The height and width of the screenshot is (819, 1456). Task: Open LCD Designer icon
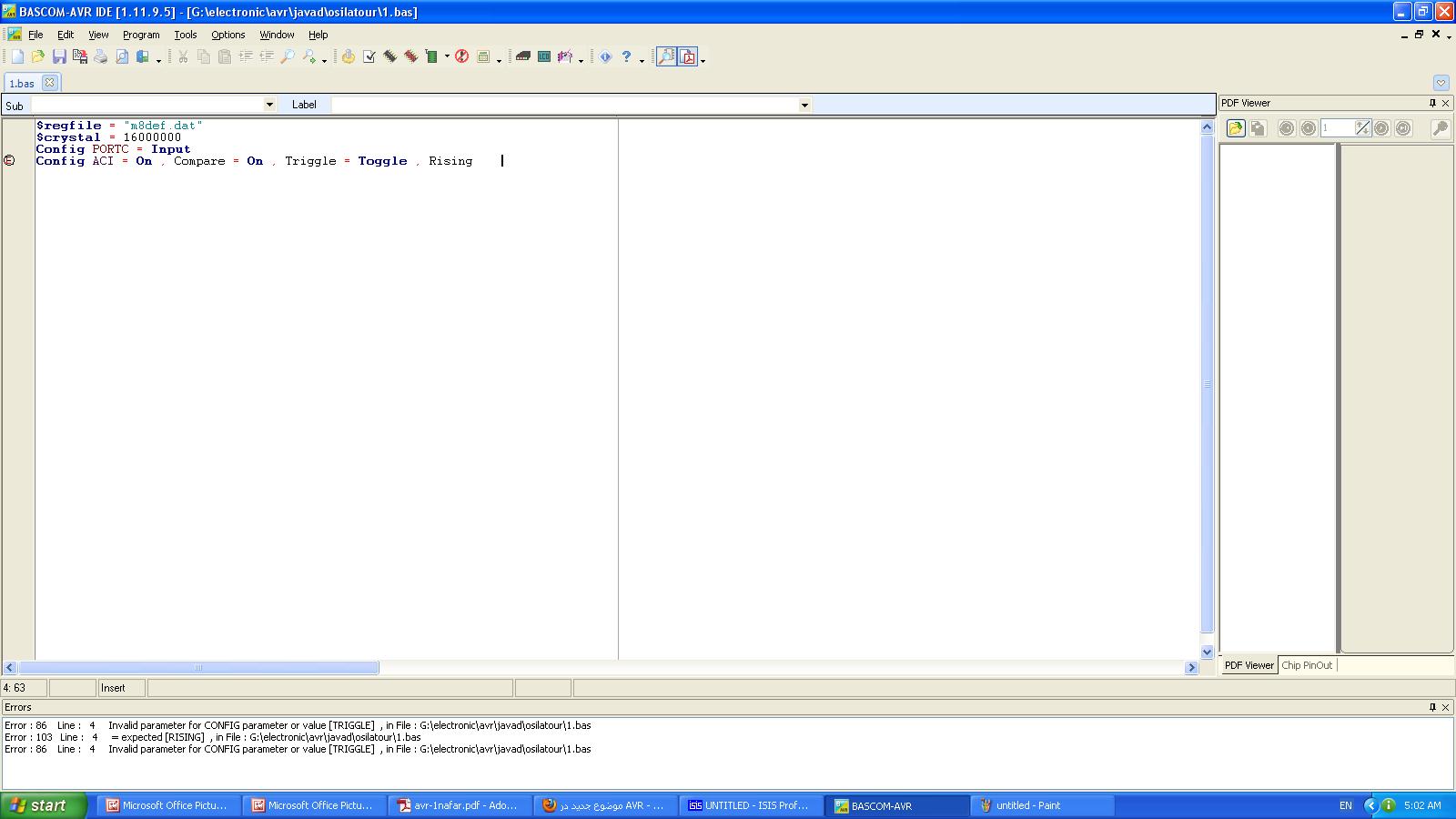[x=544, y=56]
